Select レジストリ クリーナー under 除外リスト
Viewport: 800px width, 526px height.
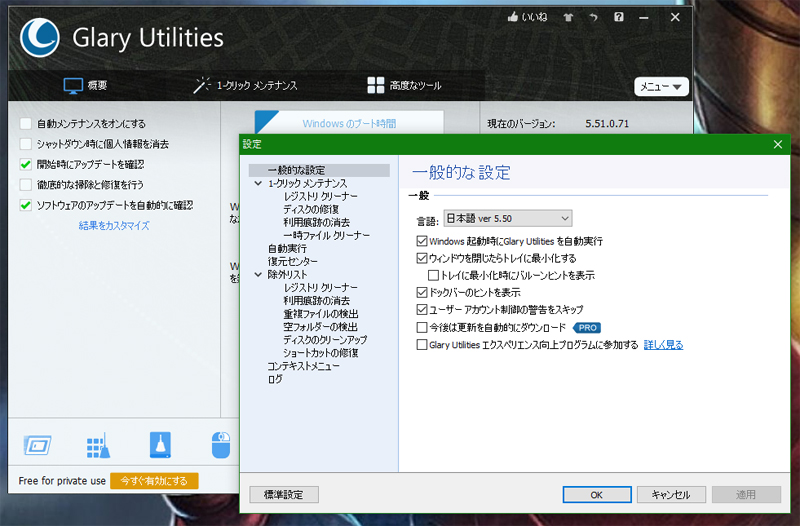click(320, 288)
